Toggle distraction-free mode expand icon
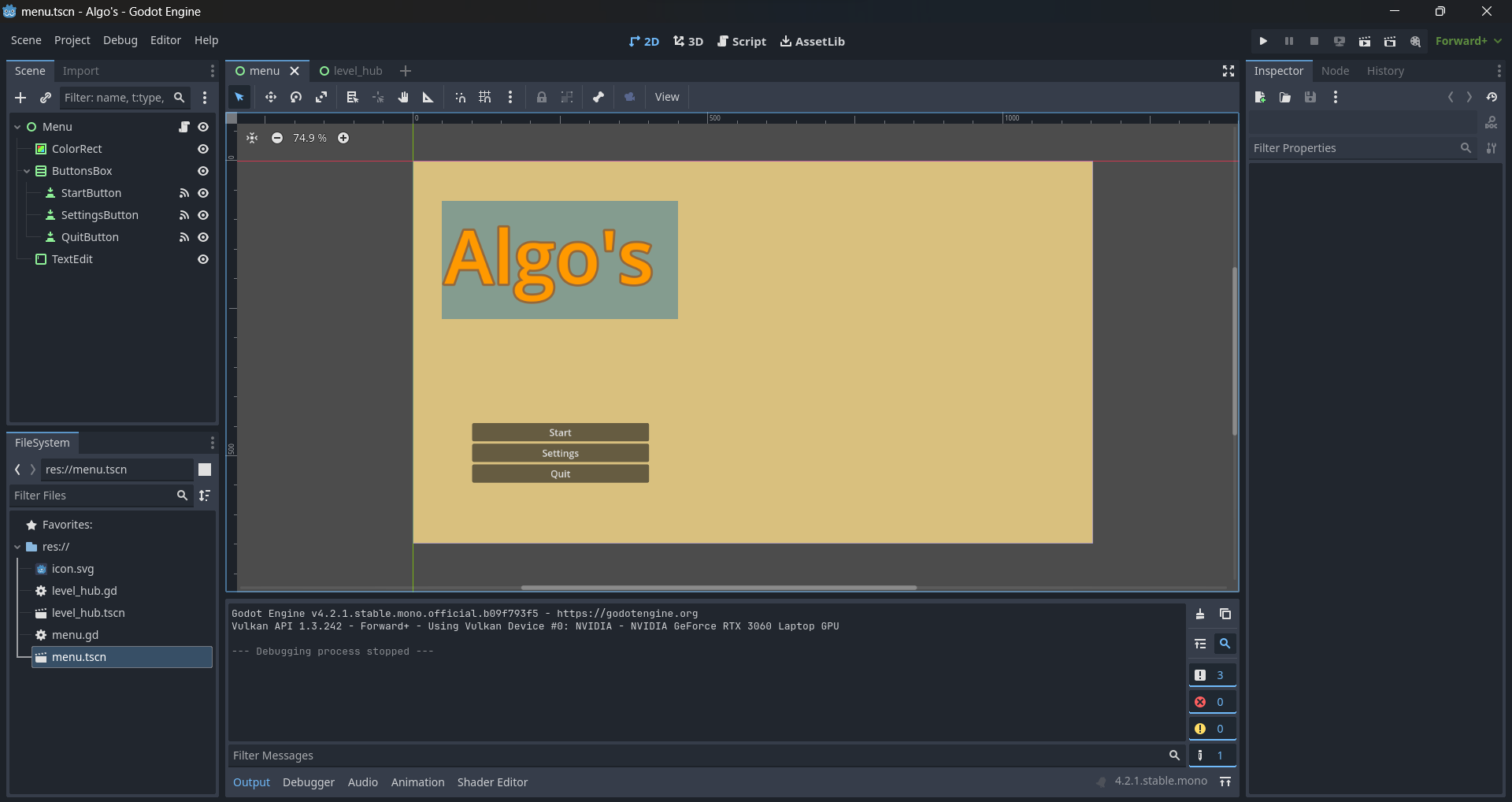Viewport: 1512px width, 802px height. (1228, 71)
